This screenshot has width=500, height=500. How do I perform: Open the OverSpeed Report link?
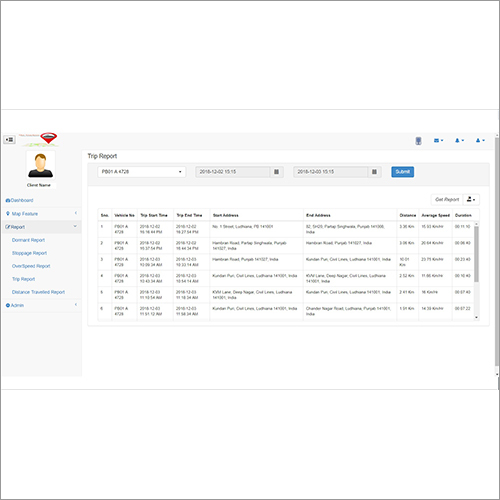click(x=31, y=266)
